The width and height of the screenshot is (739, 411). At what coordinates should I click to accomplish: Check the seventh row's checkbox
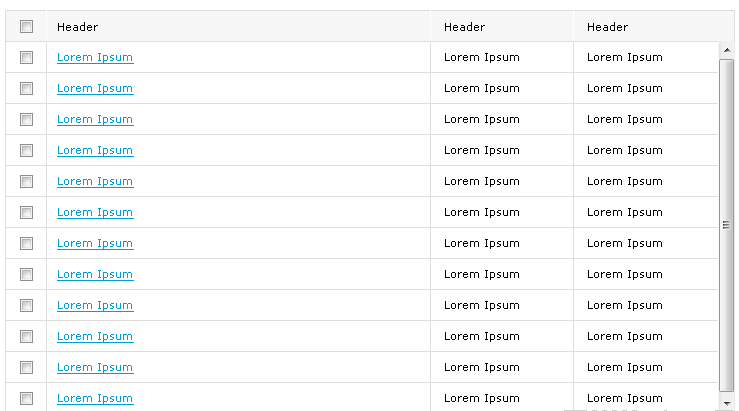pyautogui.click(x=26, y=244)
